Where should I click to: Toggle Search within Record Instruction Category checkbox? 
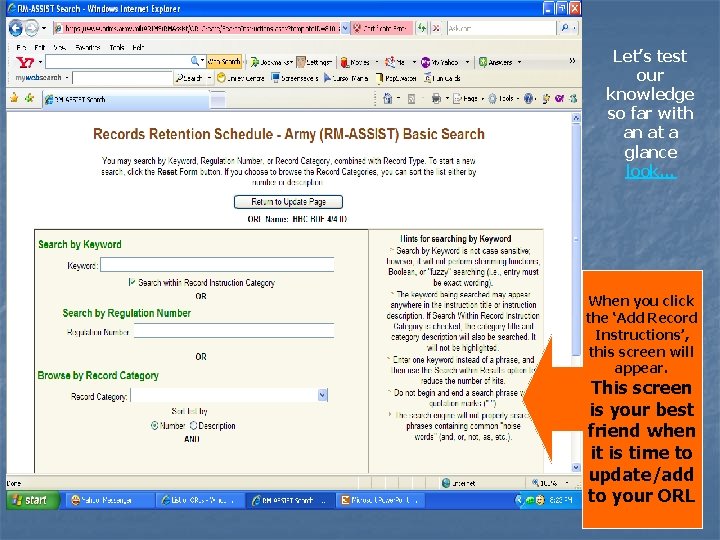(x=132, y=282)
